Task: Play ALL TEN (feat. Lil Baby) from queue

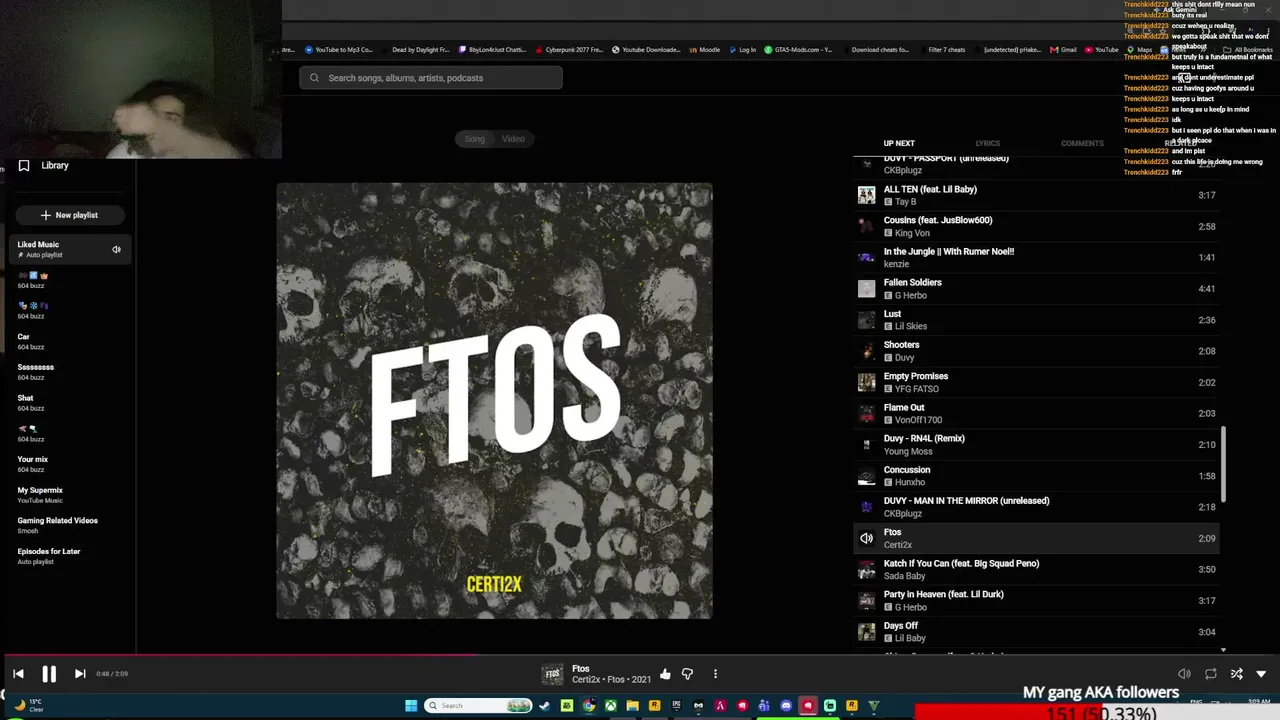Action: (x=1037, y=195)
